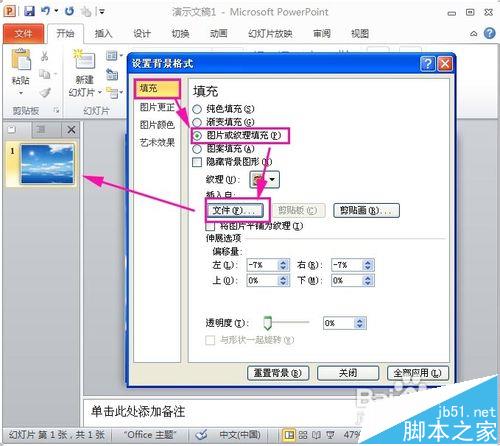The width and height of the screenshot is (500, 446).
Task: Click the dialog help question button
Action: point(427,63)
